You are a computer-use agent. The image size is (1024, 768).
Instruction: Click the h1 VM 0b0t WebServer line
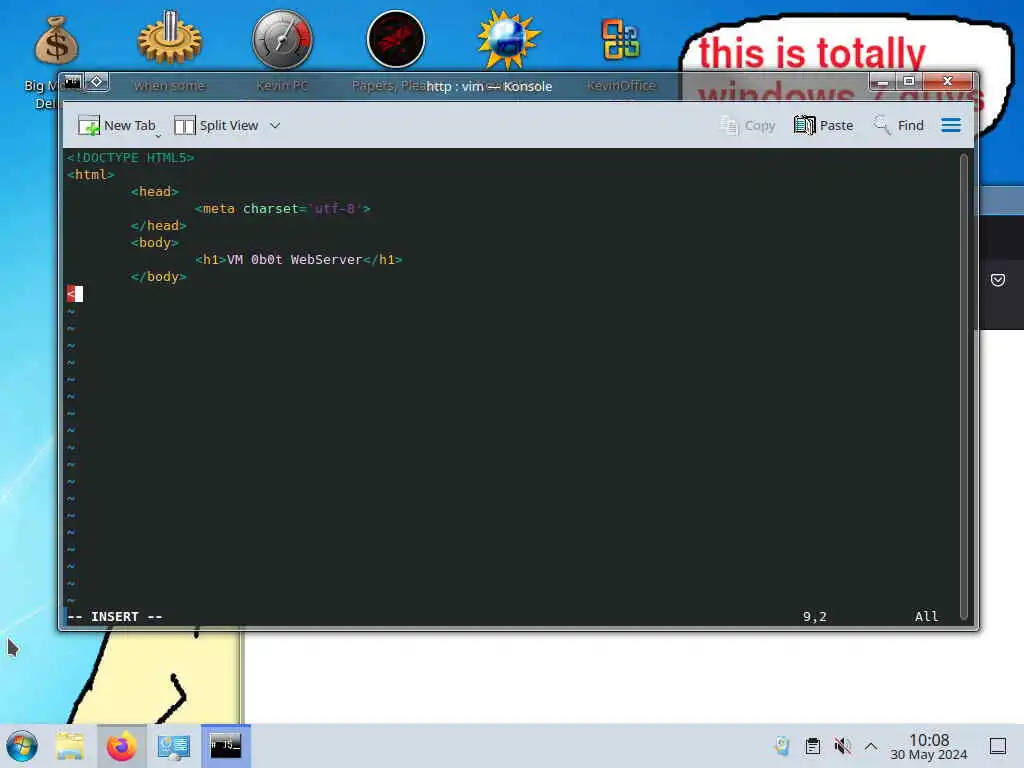(x=298, y=259)
